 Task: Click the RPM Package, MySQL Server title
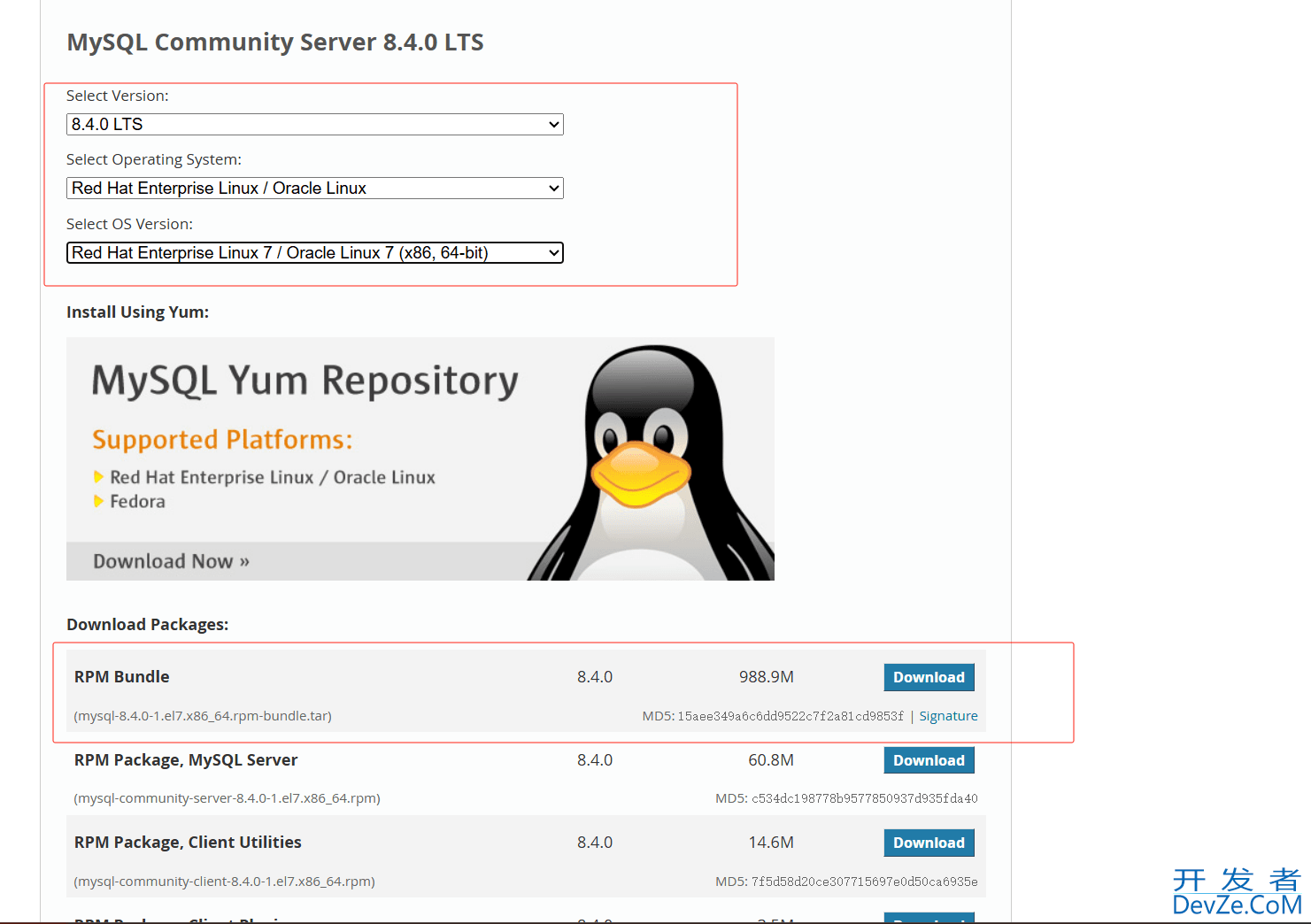click(186, 760)
